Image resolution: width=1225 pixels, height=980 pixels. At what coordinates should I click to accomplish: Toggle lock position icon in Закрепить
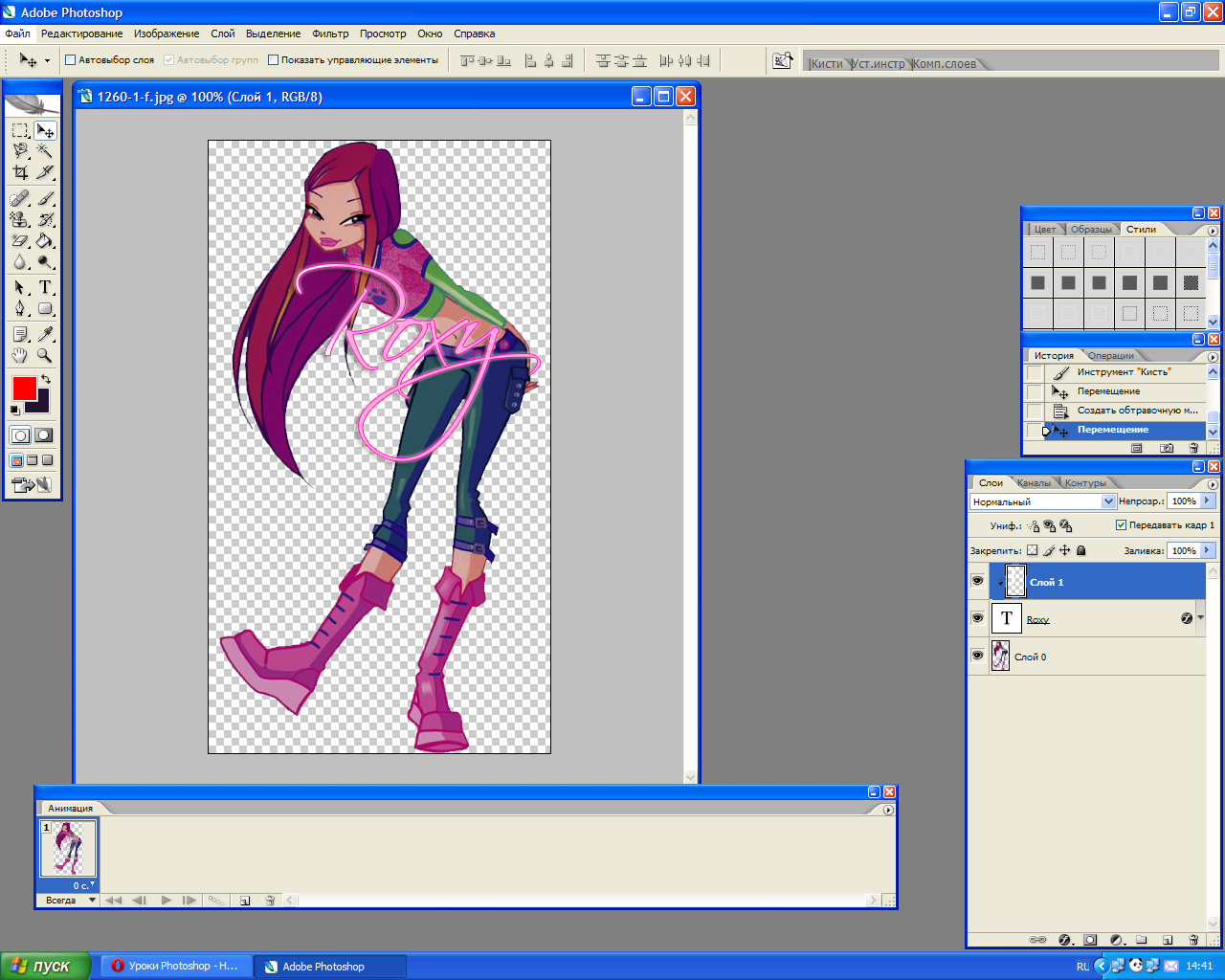tap(1064, 550)
